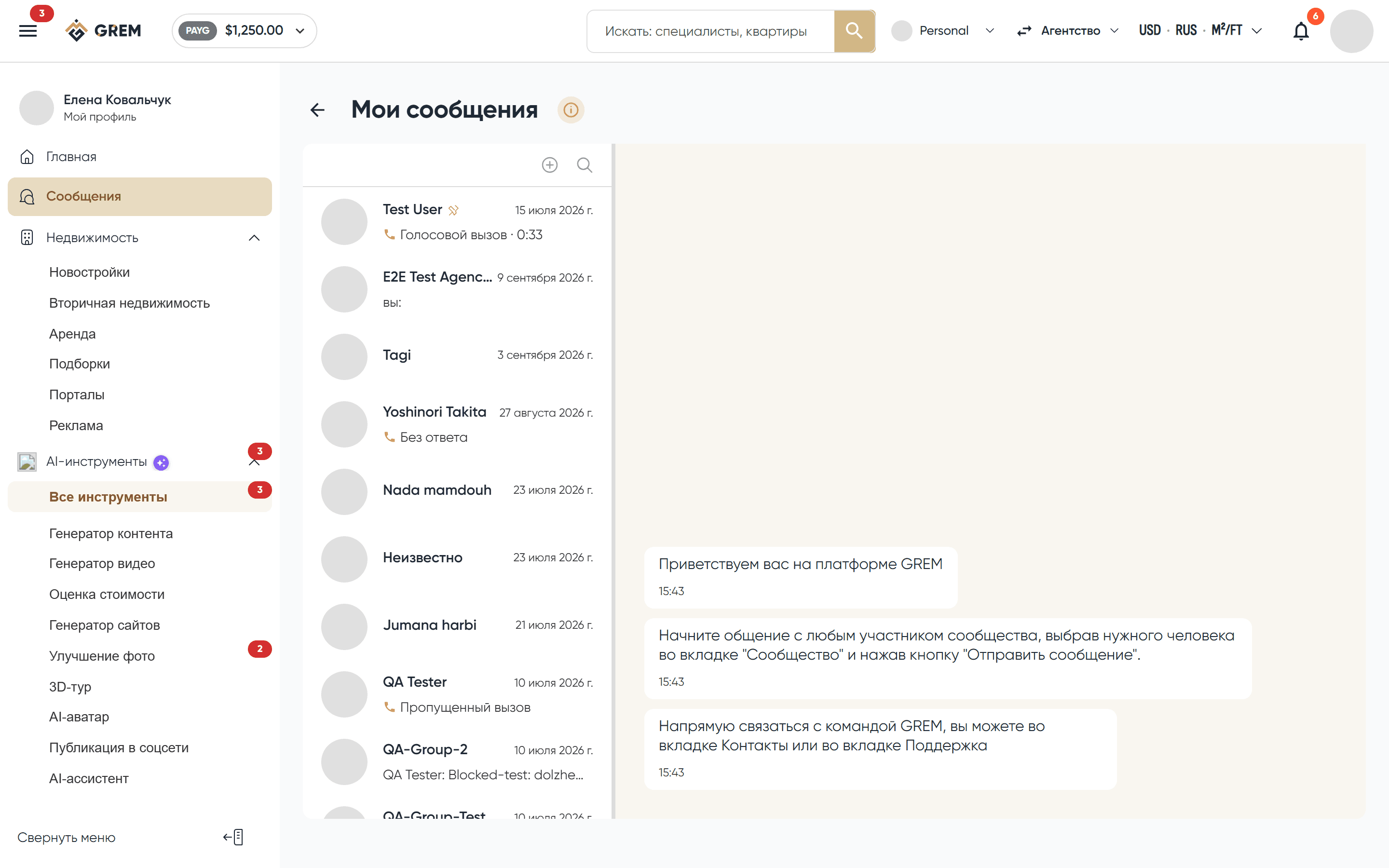The image size is (1389, 868).
Task: Click Свернуть меню link
Action: click(67, 838)
